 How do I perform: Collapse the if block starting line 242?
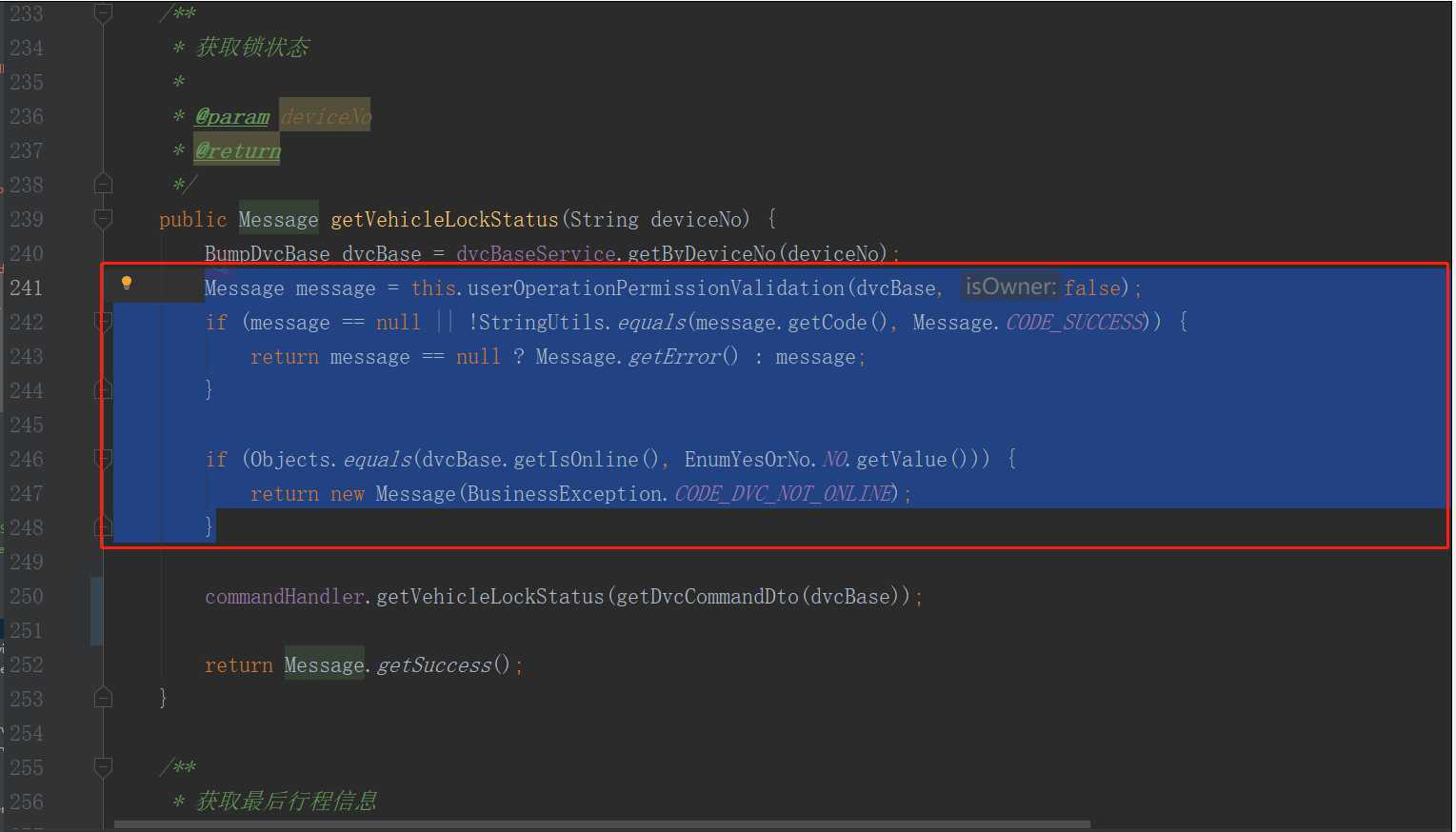tap(104, 322)
